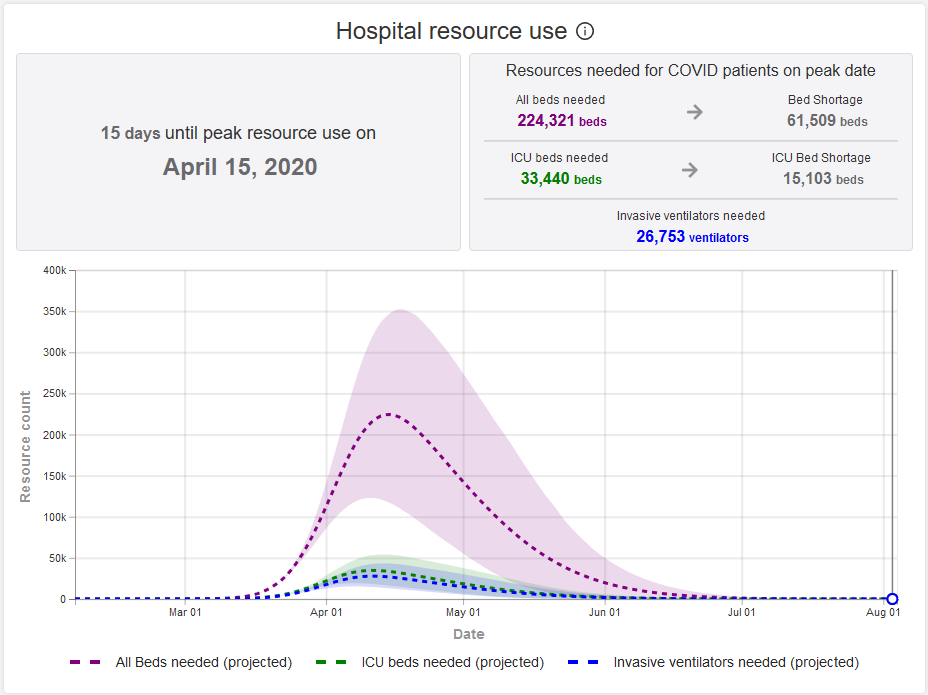The image size is (928, 695).
Task: Click the Date axis title
Action: click(x=468, y=634)
